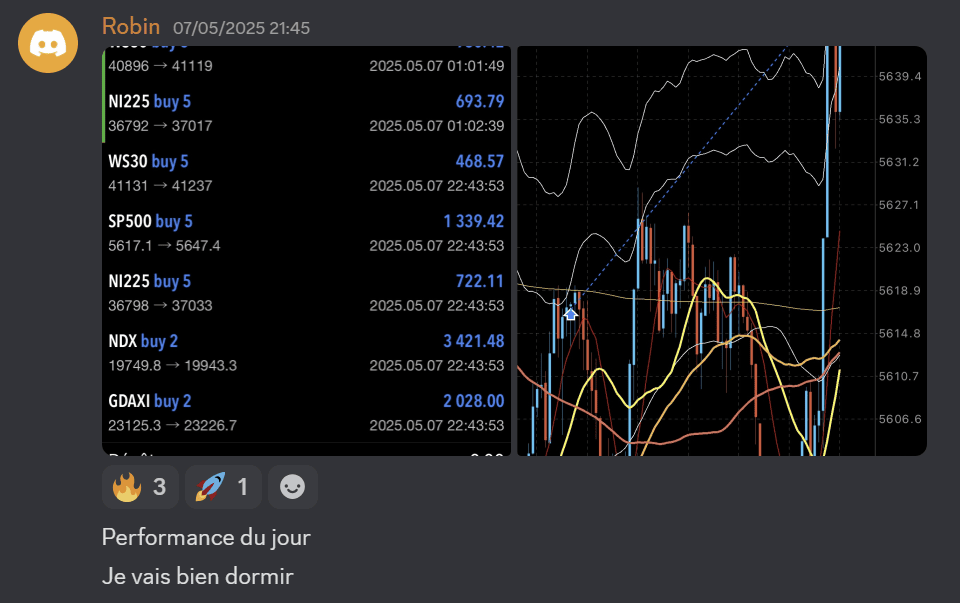Click the price range 5617.1 → 5647.4

coord(164,245)
